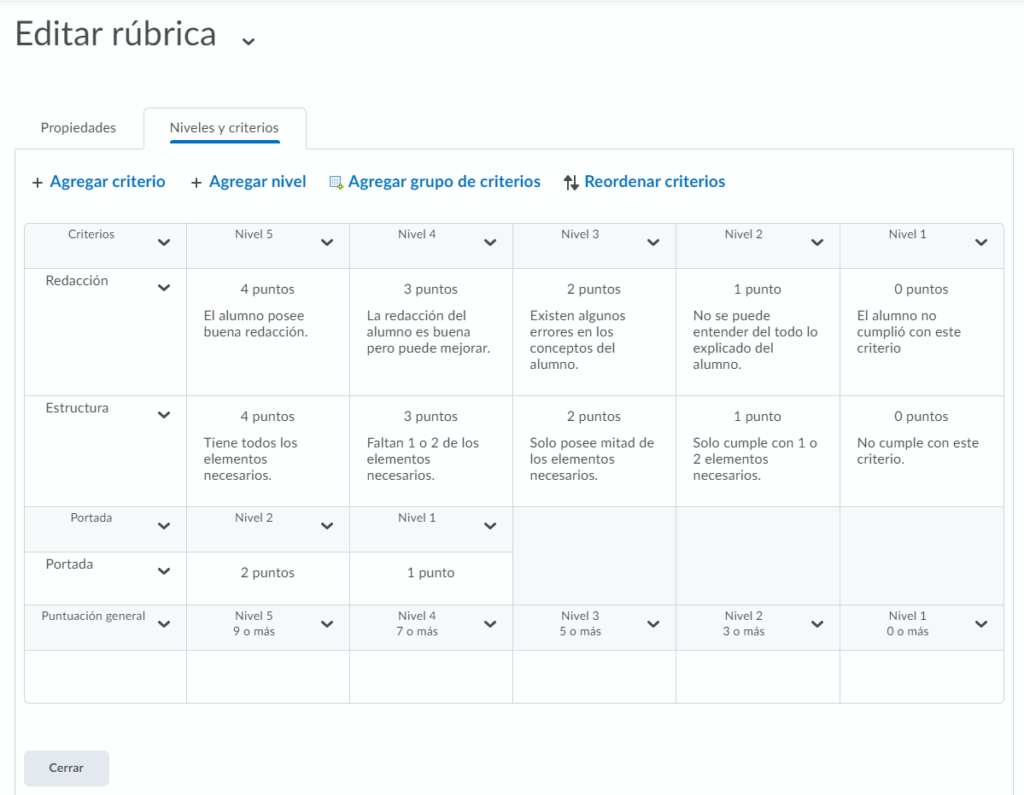Click the Reordenar criterios arrows icon
The height and width of the screenshot is (795, 1024).
click(x=571, y=183)
